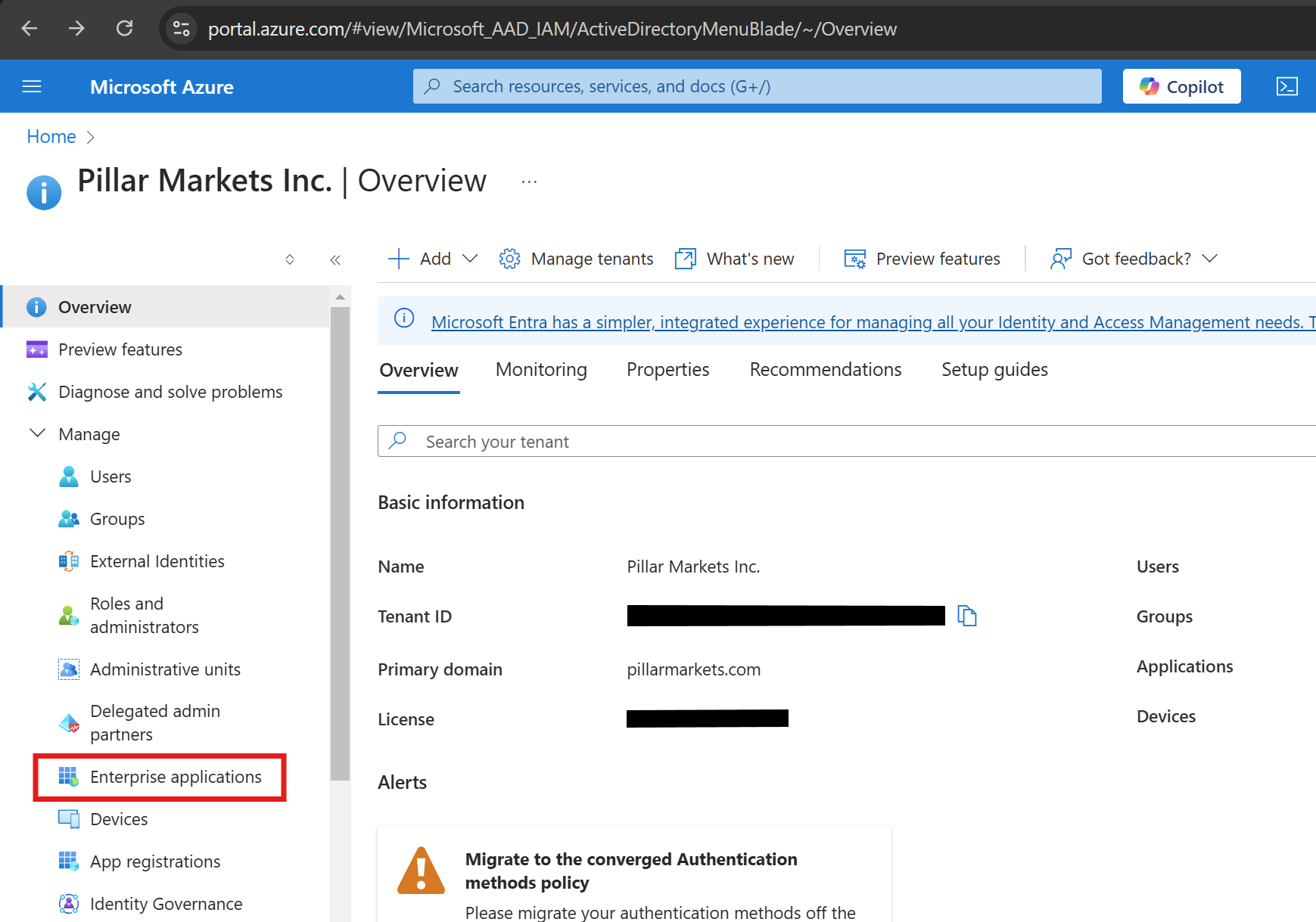The height and width of the screenshot is (922, 1316).
Task: Switch to the Monitoring tab
Action: point(541,370)
